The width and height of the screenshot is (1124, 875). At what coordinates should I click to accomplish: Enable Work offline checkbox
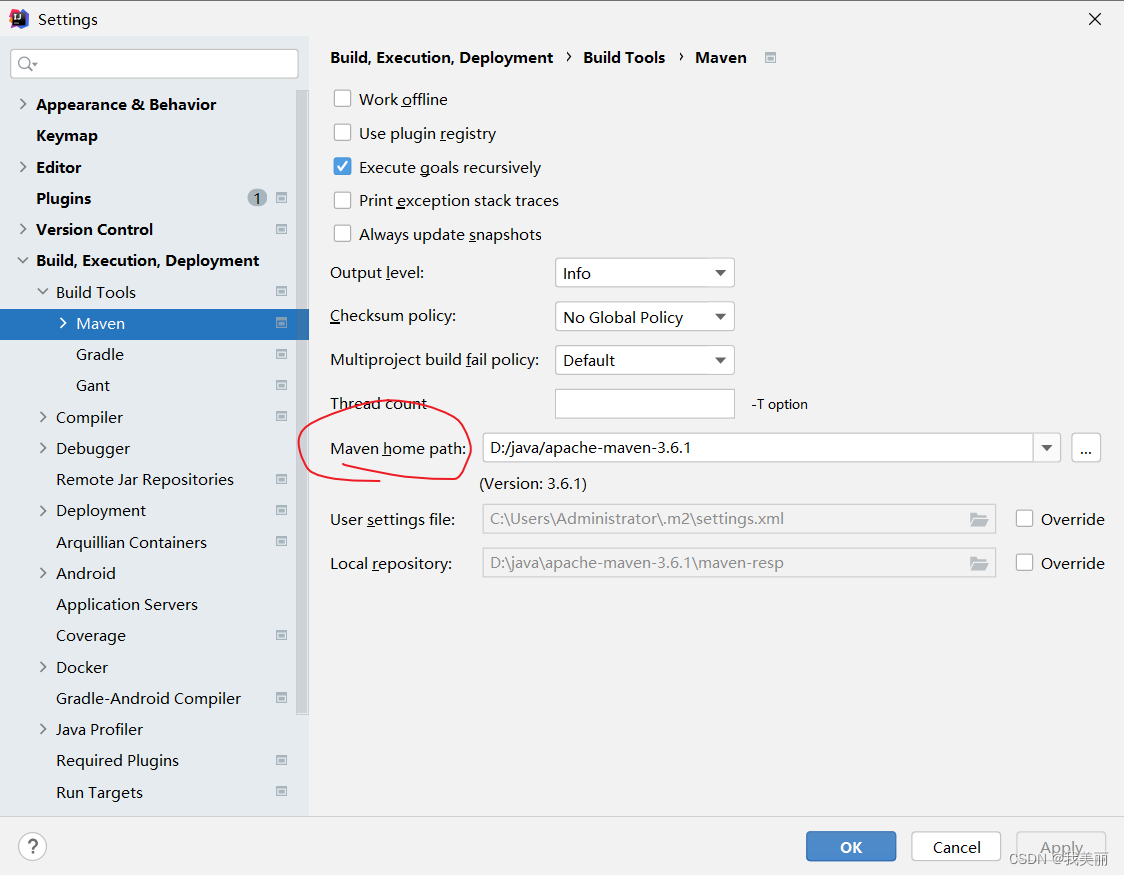coord(343,98)
